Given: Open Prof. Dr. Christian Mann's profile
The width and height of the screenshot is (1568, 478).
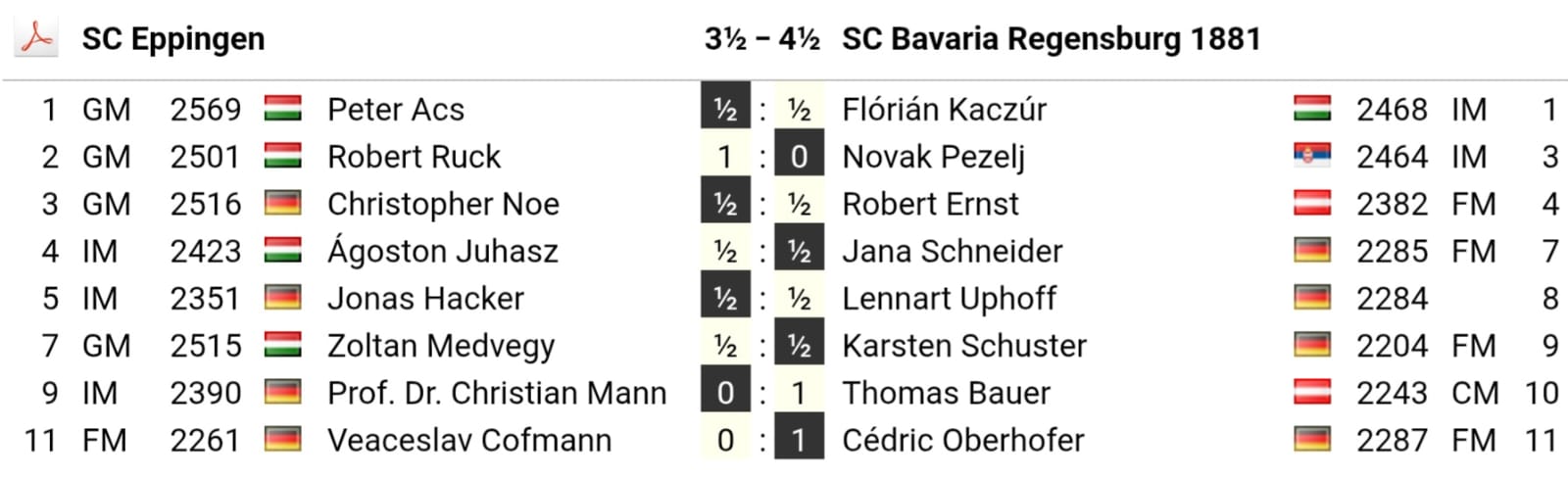Looking at the screenshot, I should (496, 393).
